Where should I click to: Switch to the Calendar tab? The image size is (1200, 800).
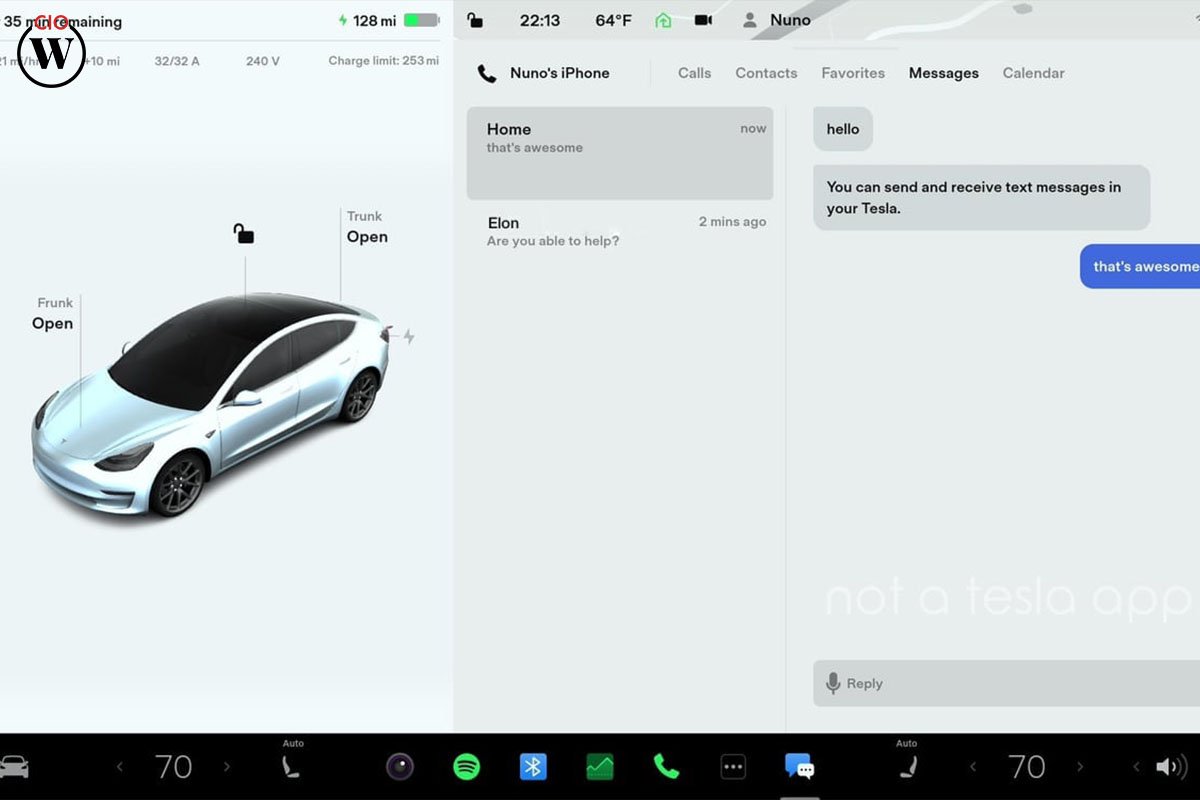[x=1033, y=73]
